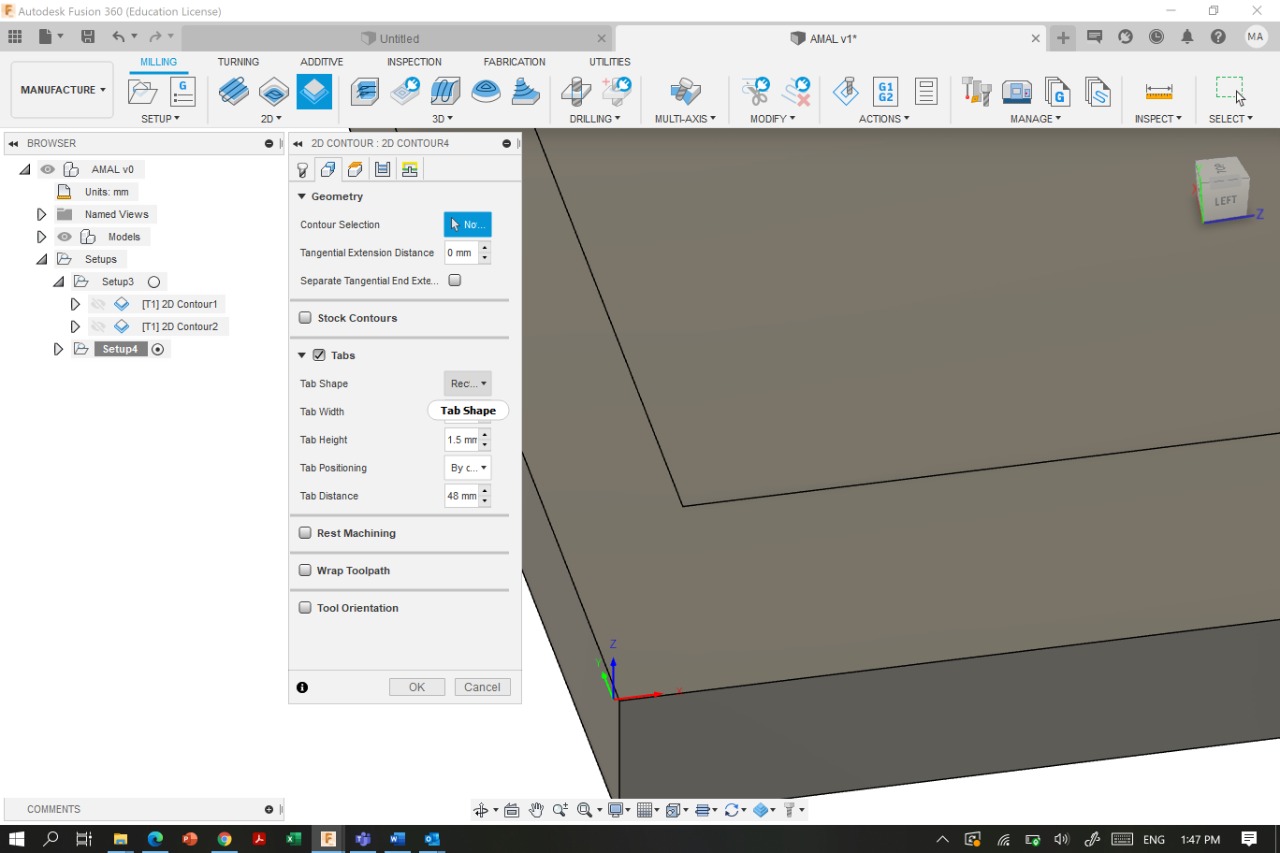Screen dimensions: 1280x853
Task: Open the MANUFACTURE workspace dropdown
Action: tap(62, 90)
